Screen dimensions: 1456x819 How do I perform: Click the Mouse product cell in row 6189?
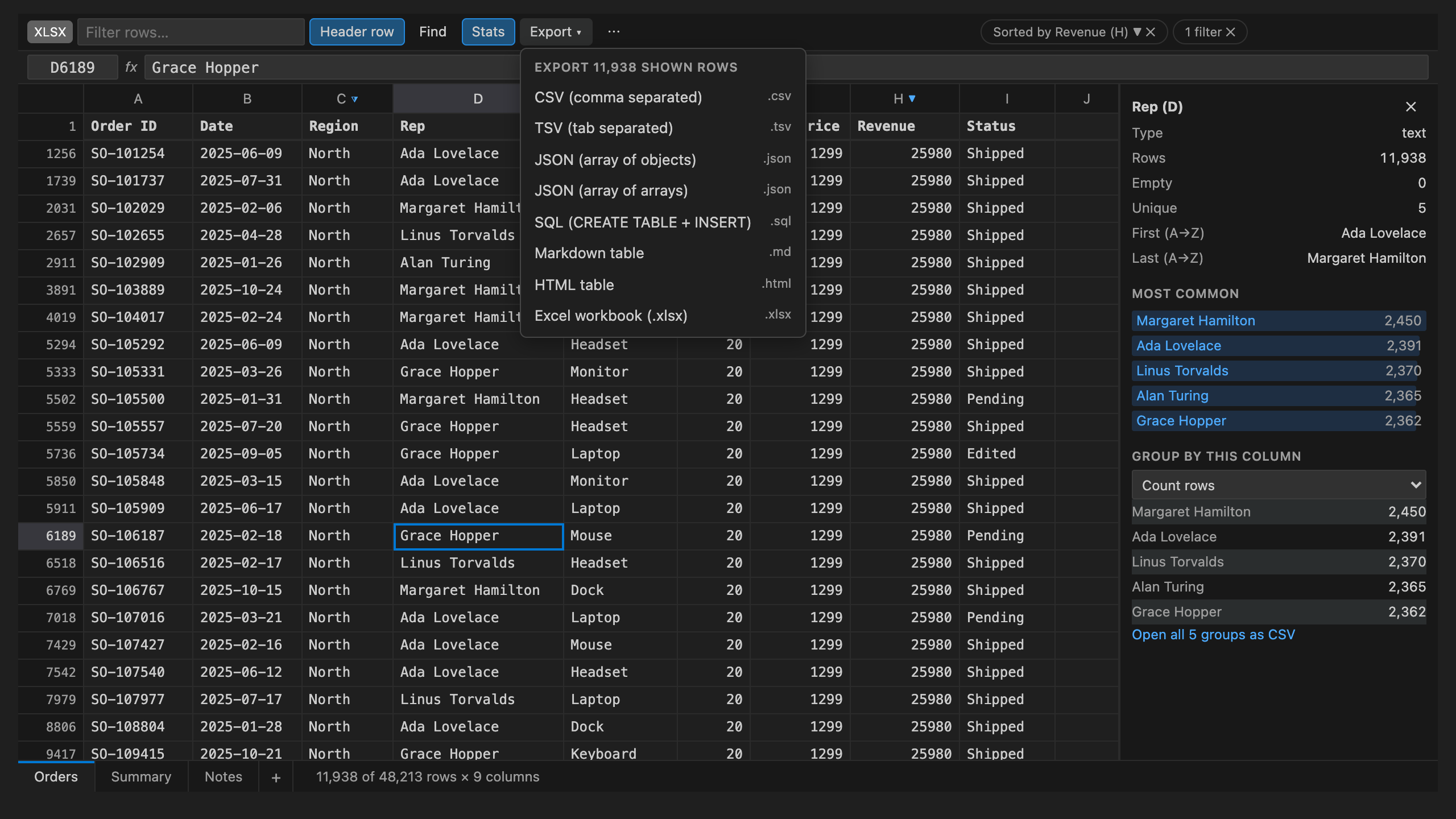pyautogui.click(x=621, y=536)
